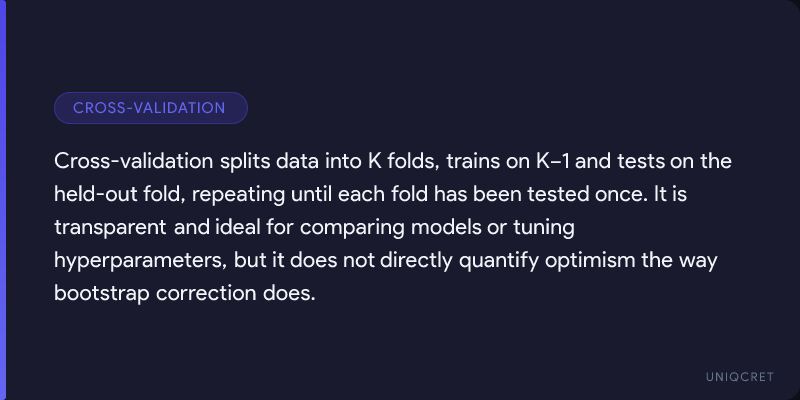Click the purple accent bar on left edge
The image size is (800, 400).
(x=3, y=200)
